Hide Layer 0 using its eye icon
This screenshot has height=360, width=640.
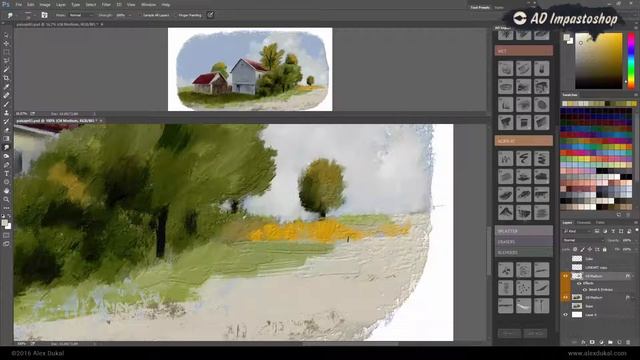tap(566, 315)
